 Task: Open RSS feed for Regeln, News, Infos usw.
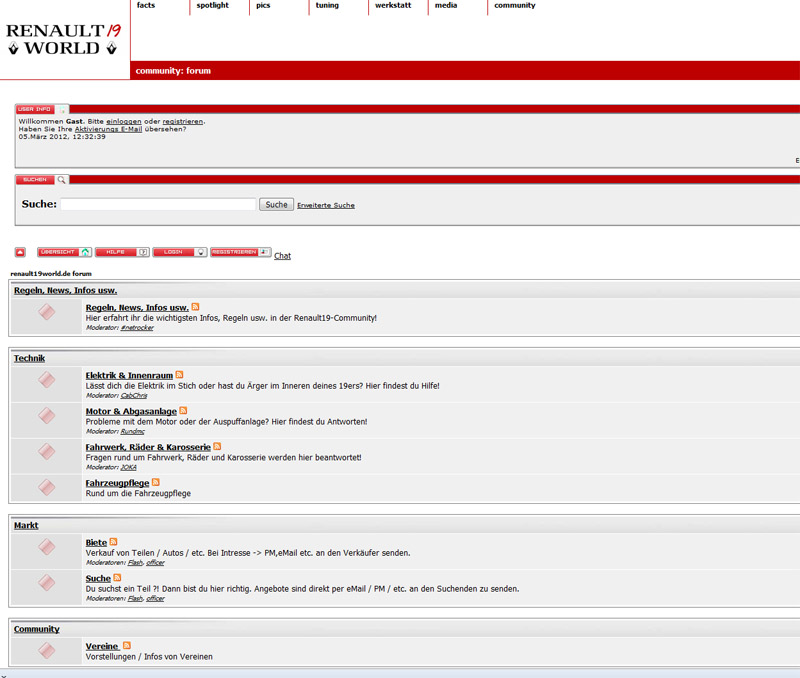(195, 307)
